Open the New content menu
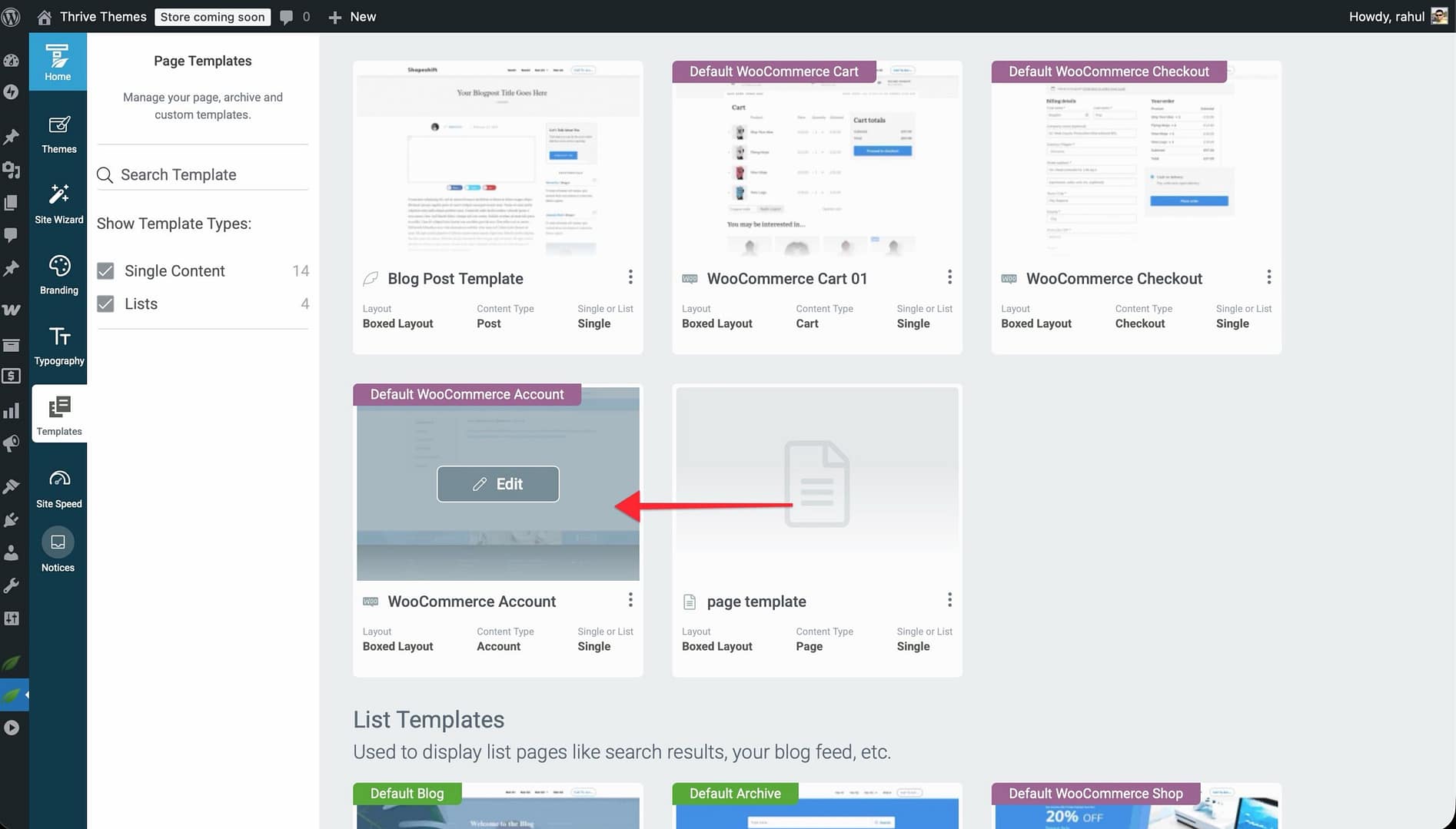The height and width of the screenshot is (829, 1456). (x=352, y=16)
